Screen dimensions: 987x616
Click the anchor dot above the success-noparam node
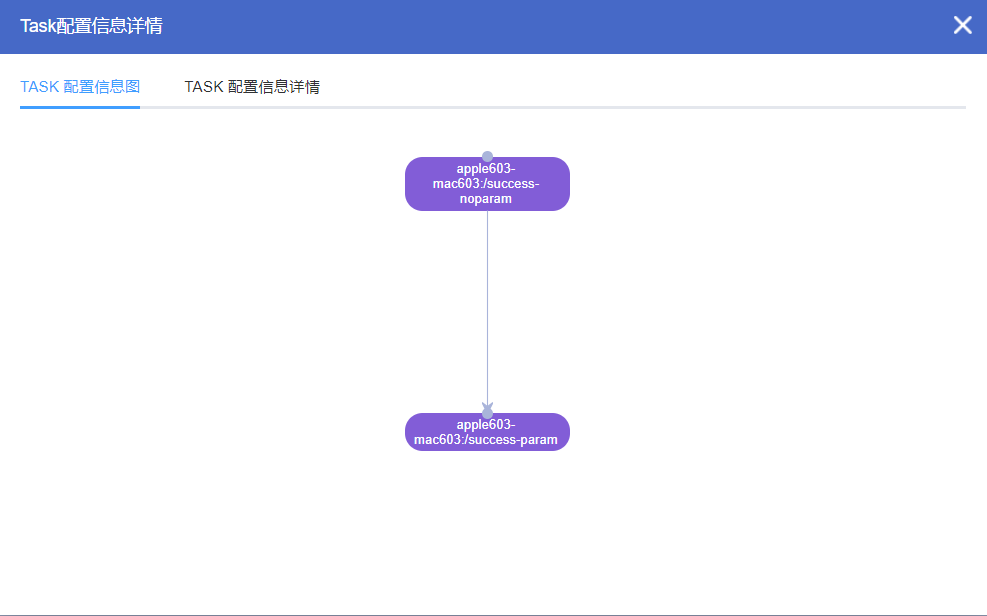(487, 156)
